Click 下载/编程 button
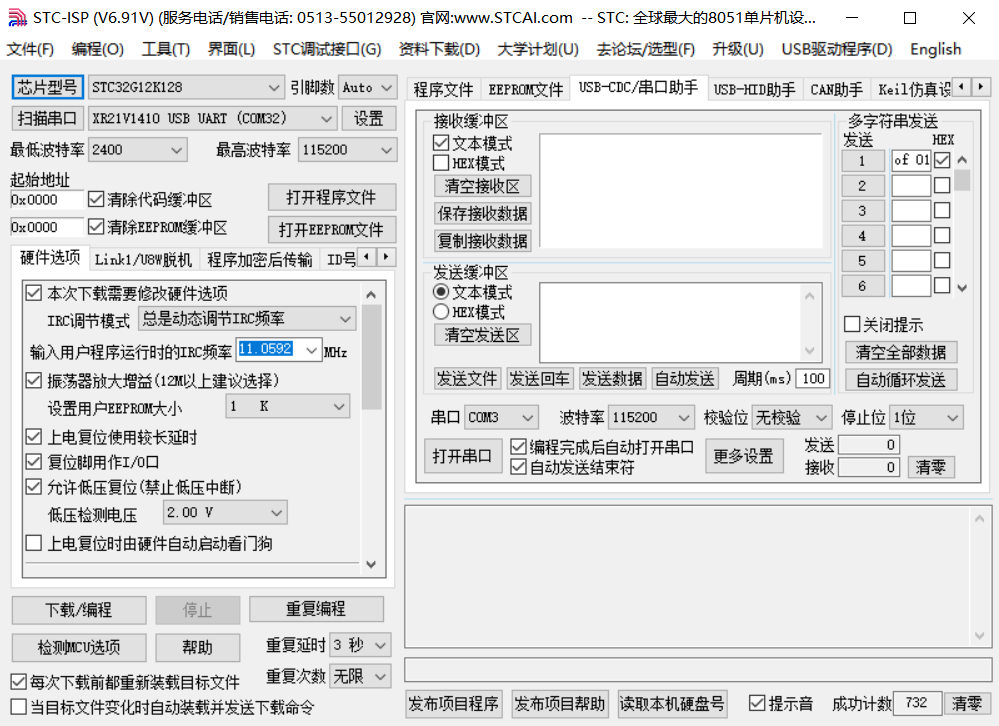 click(79, 610)
